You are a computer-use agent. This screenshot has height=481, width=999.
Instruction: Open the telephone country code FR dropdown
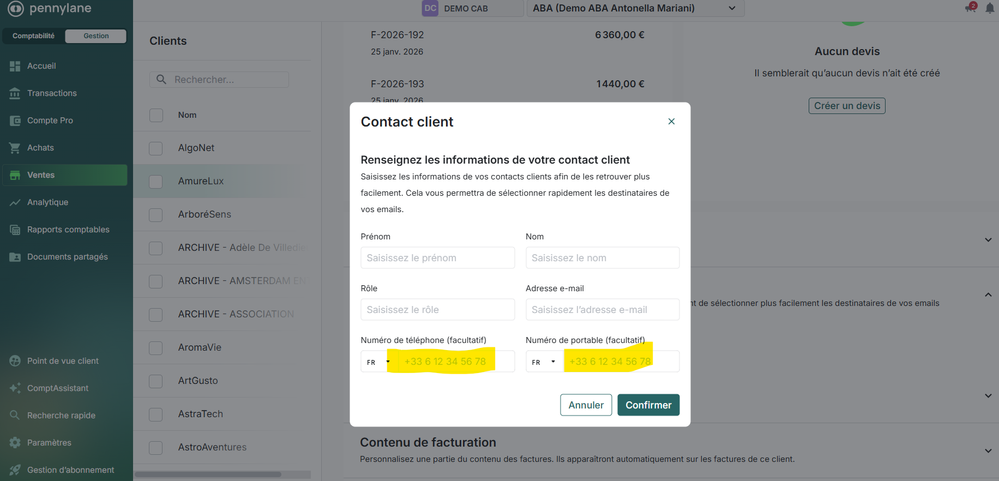[376, 362]
